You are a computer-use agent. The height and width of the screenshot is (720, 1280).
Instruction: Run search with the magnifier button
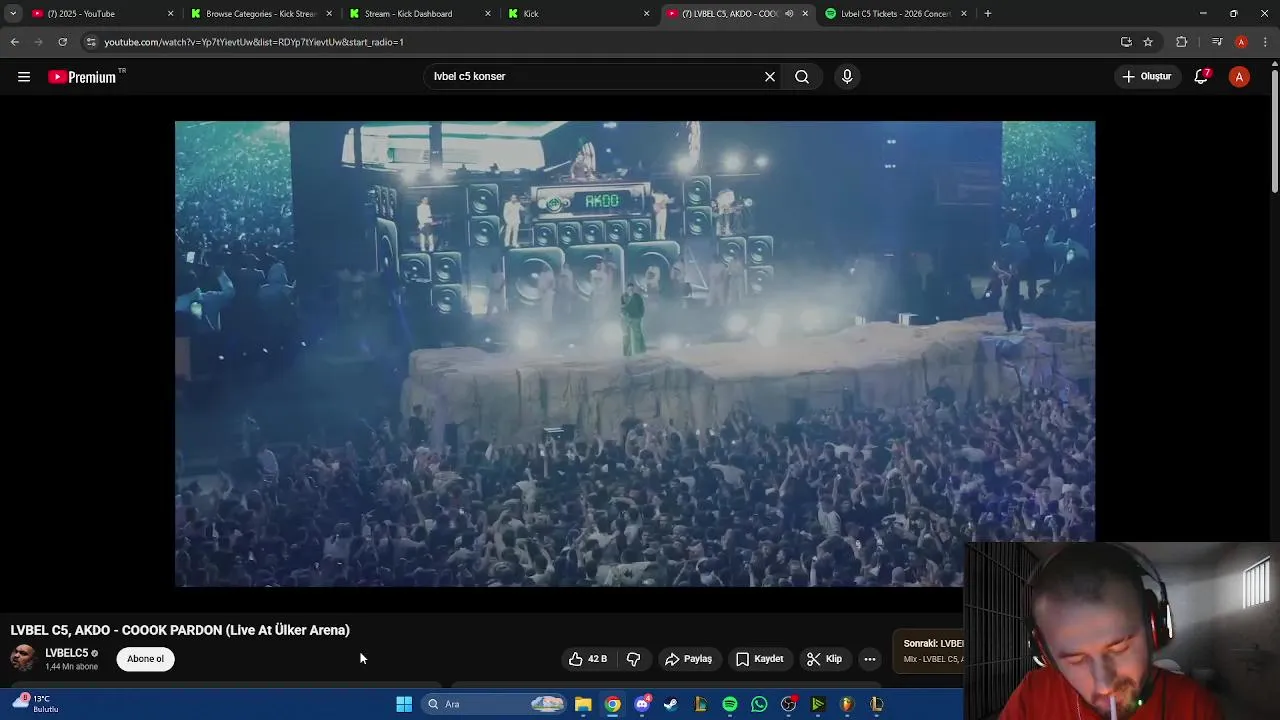802,77
